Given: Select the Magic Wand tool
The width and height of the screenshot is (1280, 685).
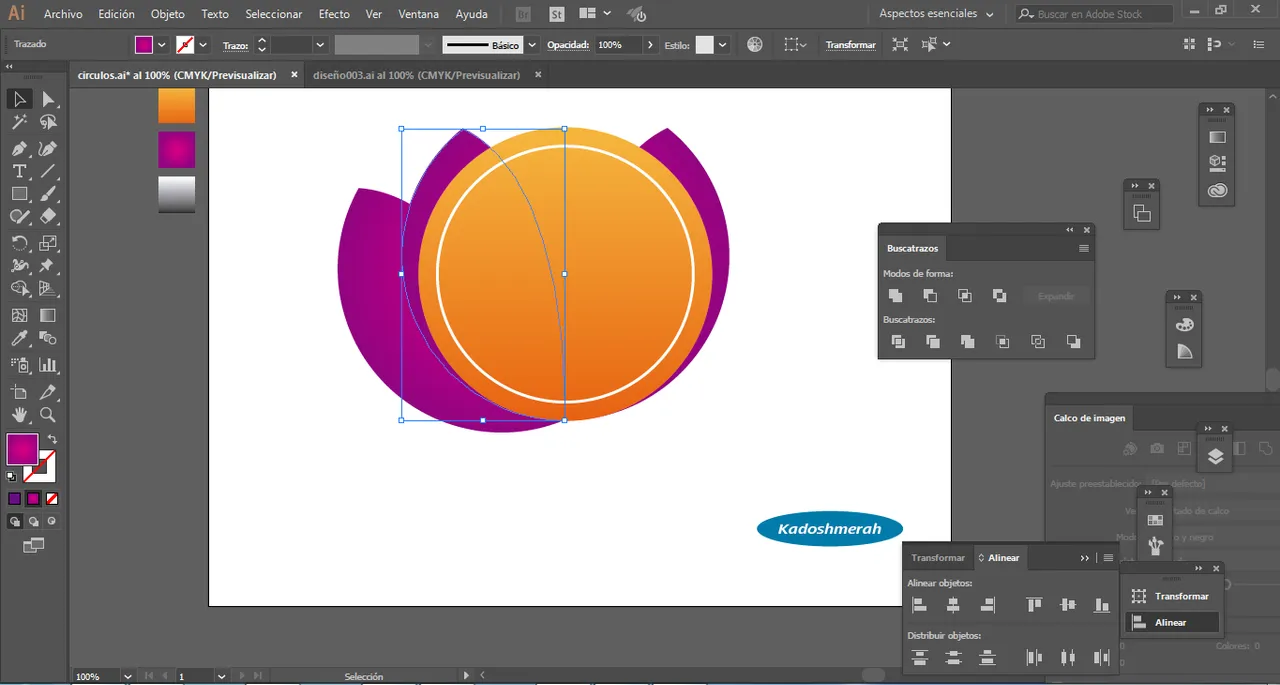Looking at the screenshot, I should click(19, 122).
